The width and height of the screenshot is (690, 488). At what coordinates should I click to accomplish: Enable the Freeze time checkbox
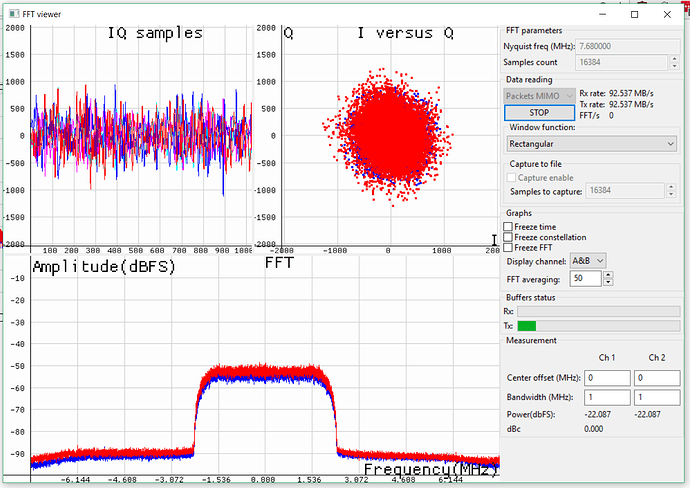click(x=509, y=227)
